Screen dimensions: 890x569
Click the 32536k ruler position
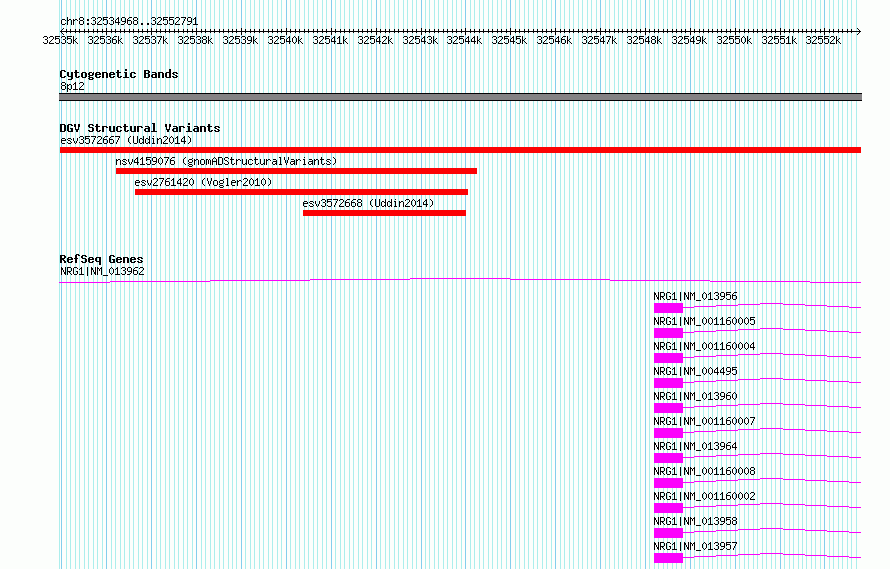105,40
